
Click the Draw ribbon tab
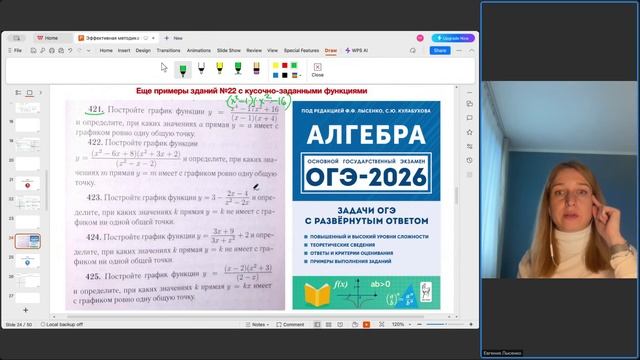331,51
